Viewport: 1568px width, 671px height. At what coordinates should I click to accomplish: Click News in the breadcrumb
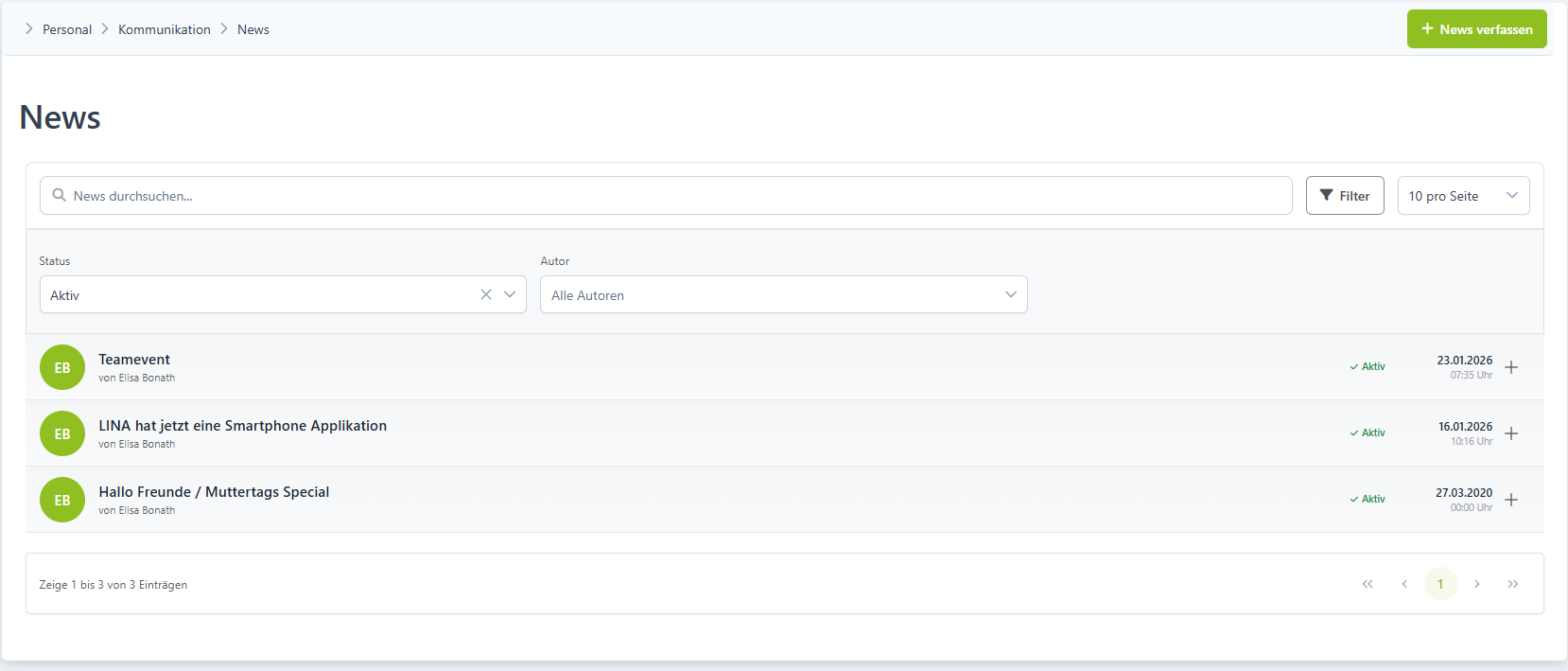[x=253, y=29]
